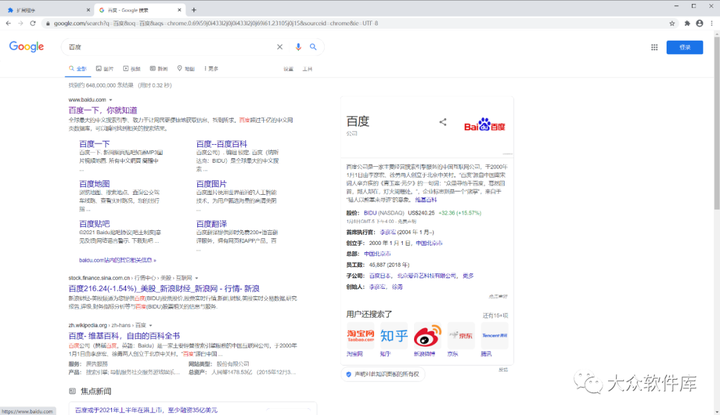Open the 百度--百度百科 sitelink
Image resolution: width=720 pixels, height=415 pixels.
coord(221,144)
